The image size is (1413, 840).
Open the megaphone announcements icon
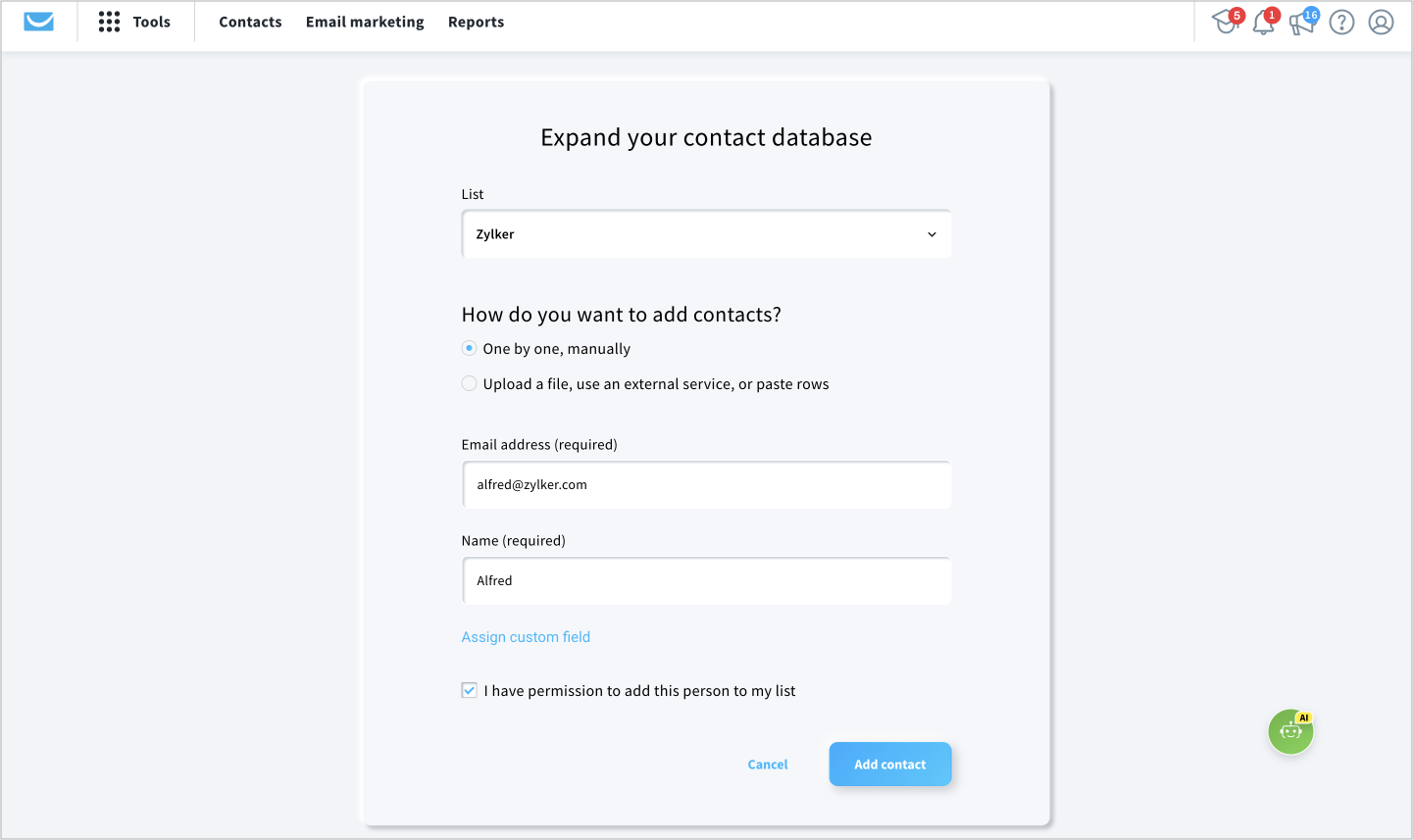click(x=1302, y=21)
